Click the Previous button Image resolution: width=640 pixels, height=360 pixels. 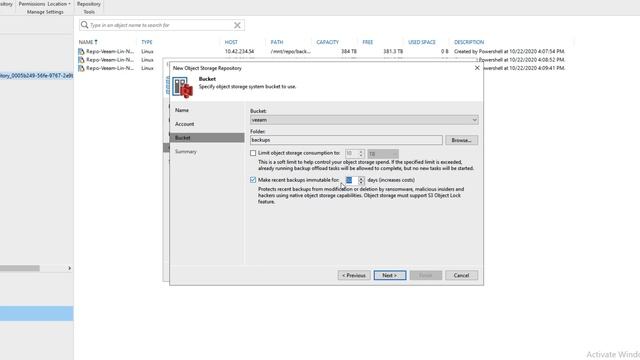coord(354,276)
